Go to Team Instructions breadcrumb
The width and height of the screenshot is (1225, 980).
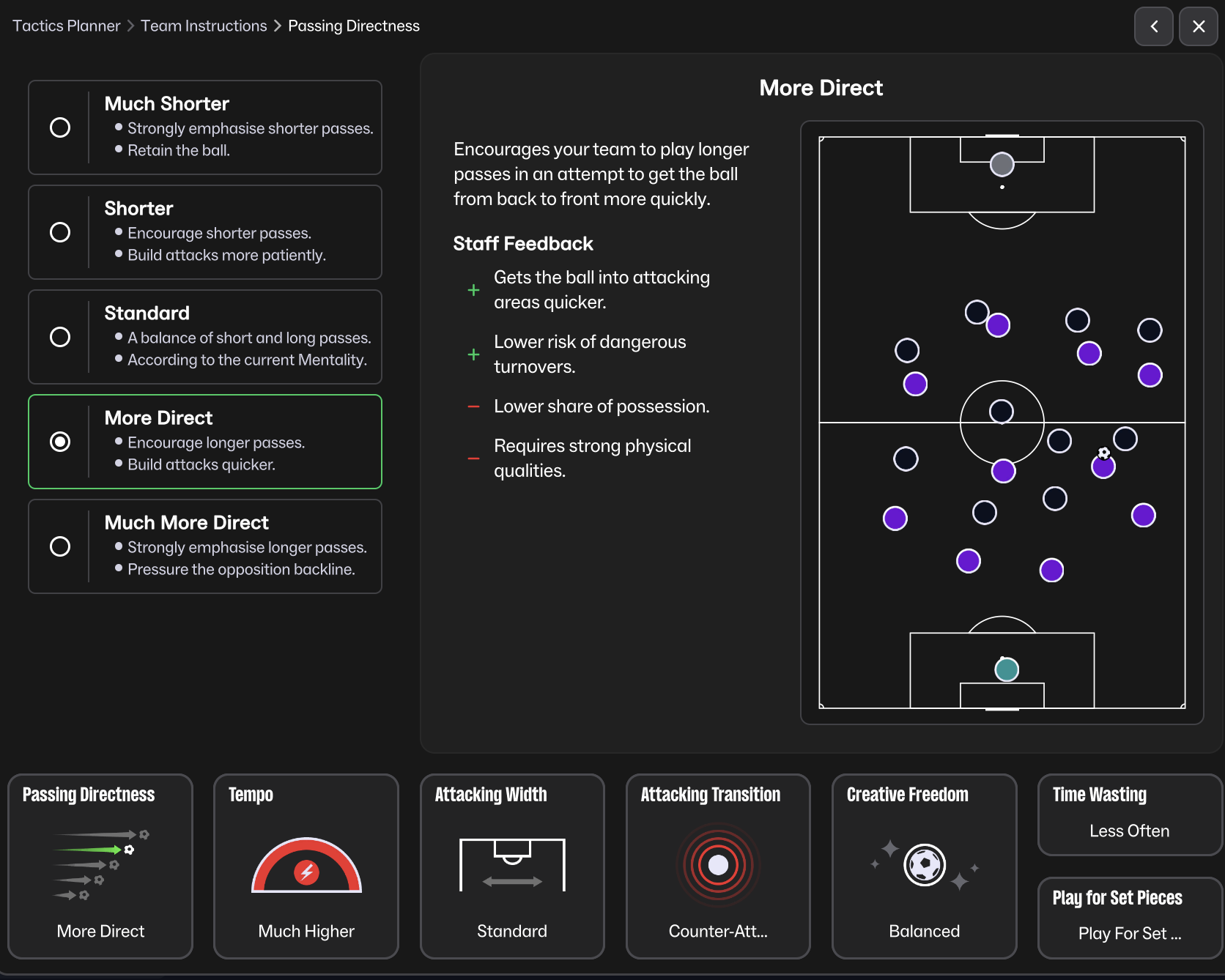[204, 26]
